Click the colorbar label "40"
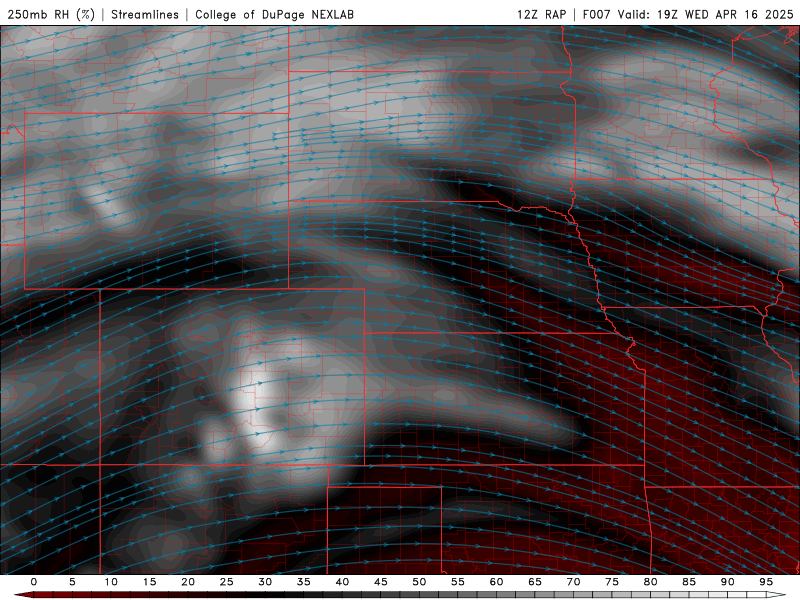The height and width of the screenshot is (600, 800). 342,582
